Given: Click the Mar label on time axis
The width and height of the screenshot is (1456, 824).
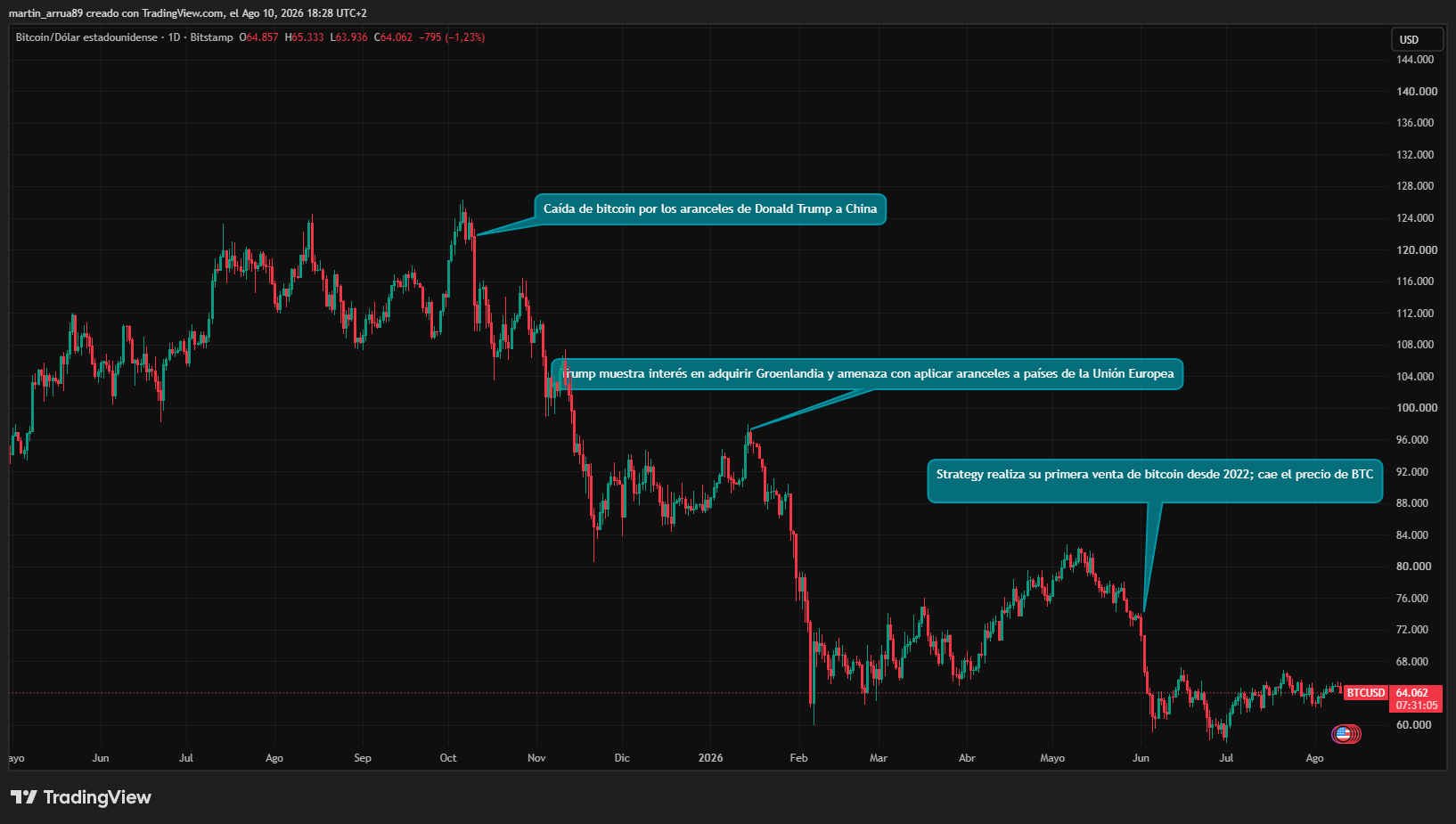Looking at the screenshot, I should [879, 758].
